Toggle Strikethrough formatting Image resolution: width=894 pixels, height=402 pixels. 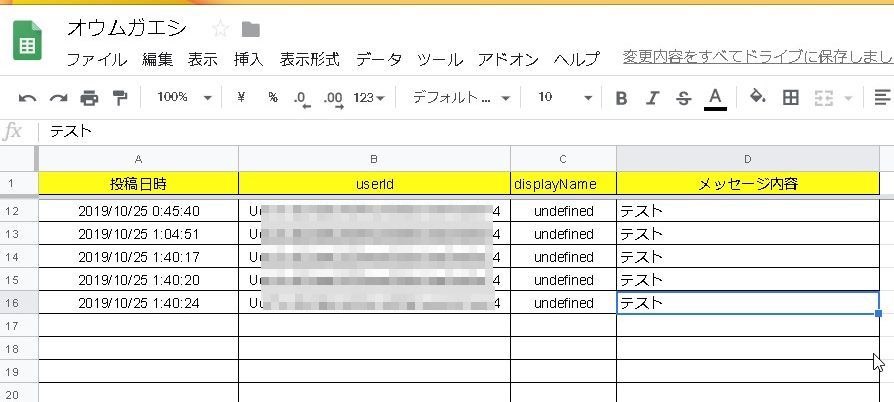coord(683,98)
